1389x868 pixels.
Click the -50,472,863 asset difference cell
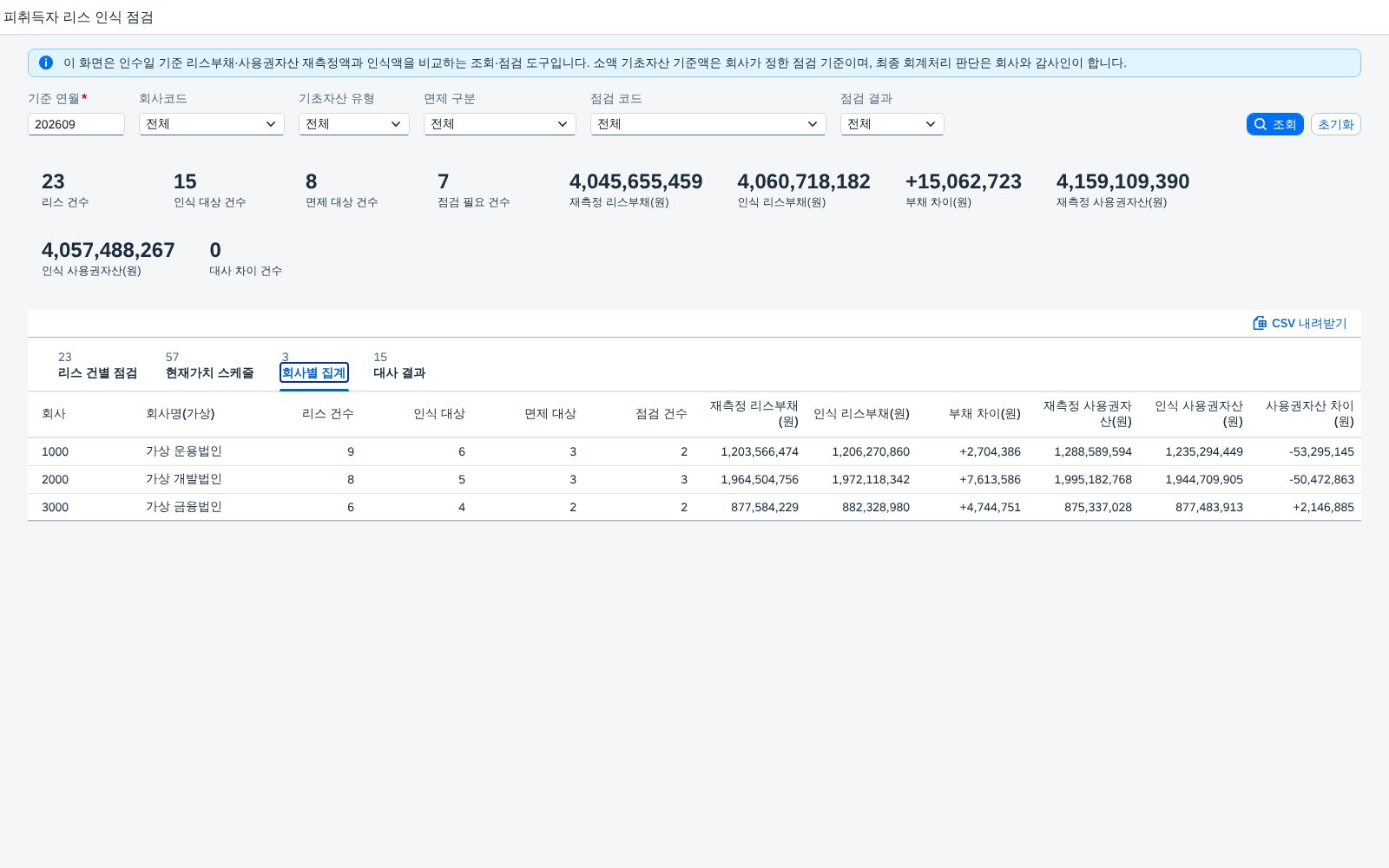click(1321, 479)
